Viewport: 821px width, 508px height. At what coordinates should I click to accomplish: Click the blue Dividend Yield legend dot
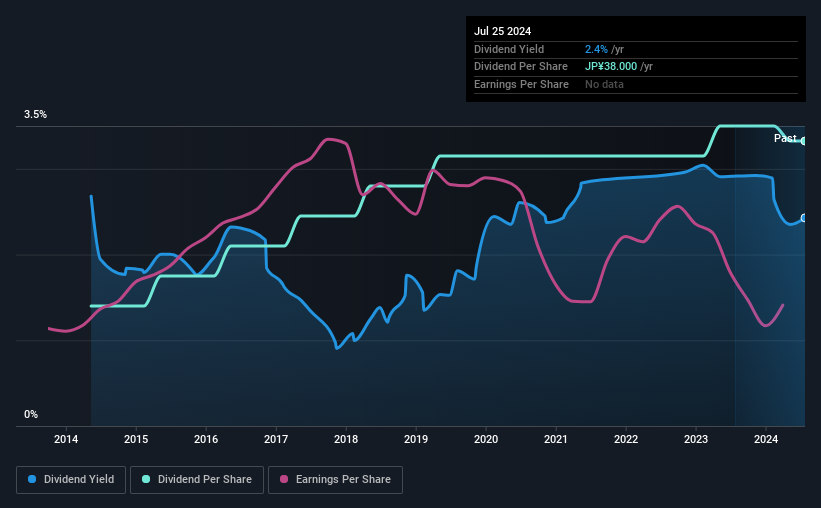coord(32,479)
